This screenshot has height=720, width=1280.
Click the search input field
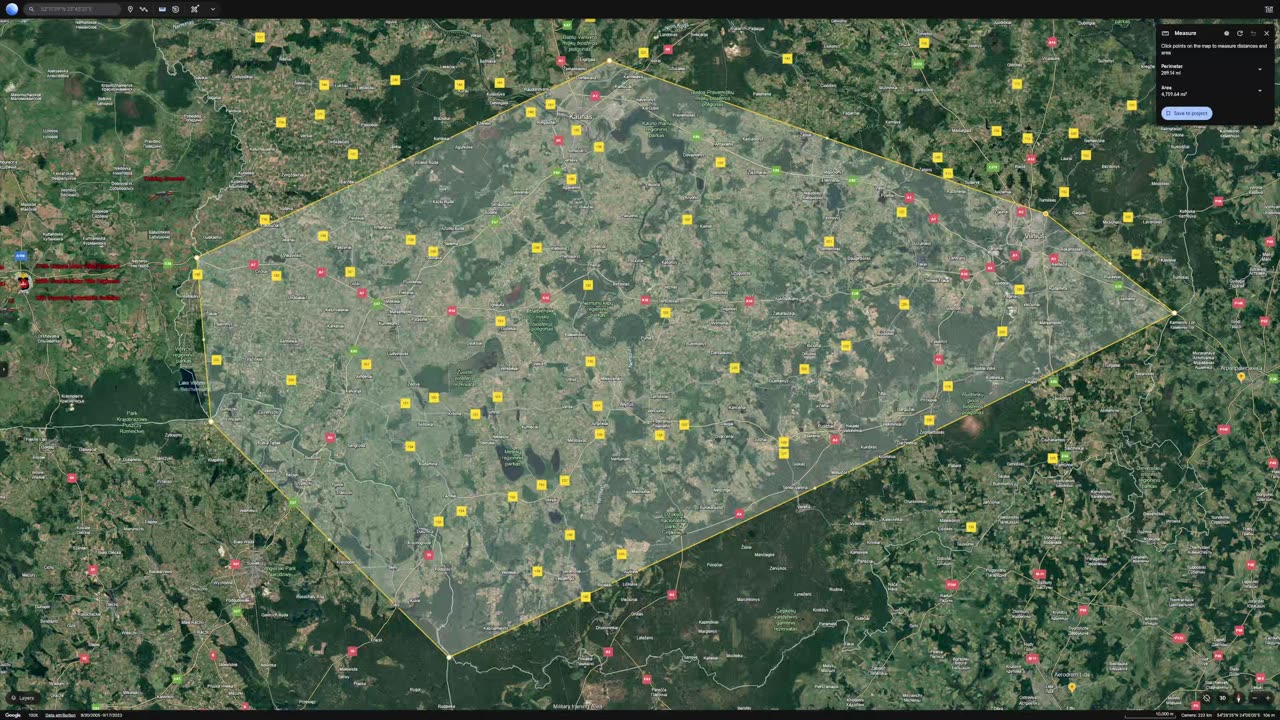pos(73,9)
